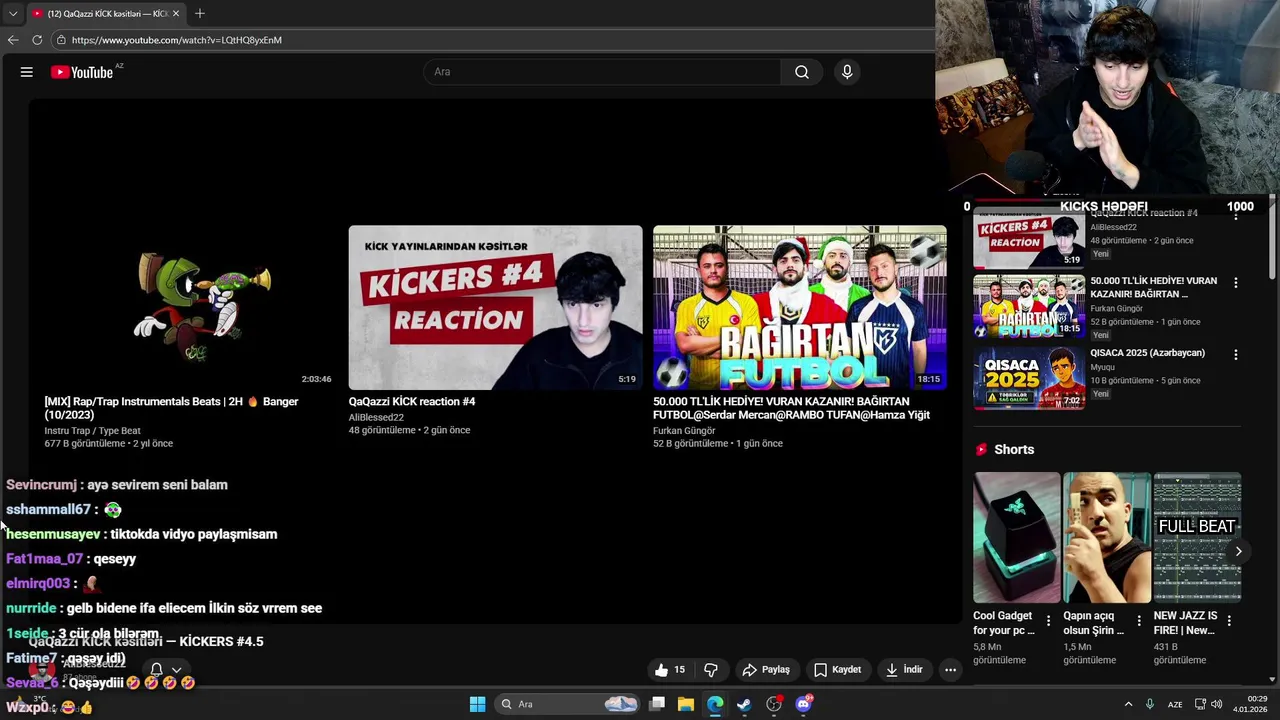The image size is (1280, 720).
Task: Focus the YouTube 'Ara' search field
Action: (x=603, y=72)
